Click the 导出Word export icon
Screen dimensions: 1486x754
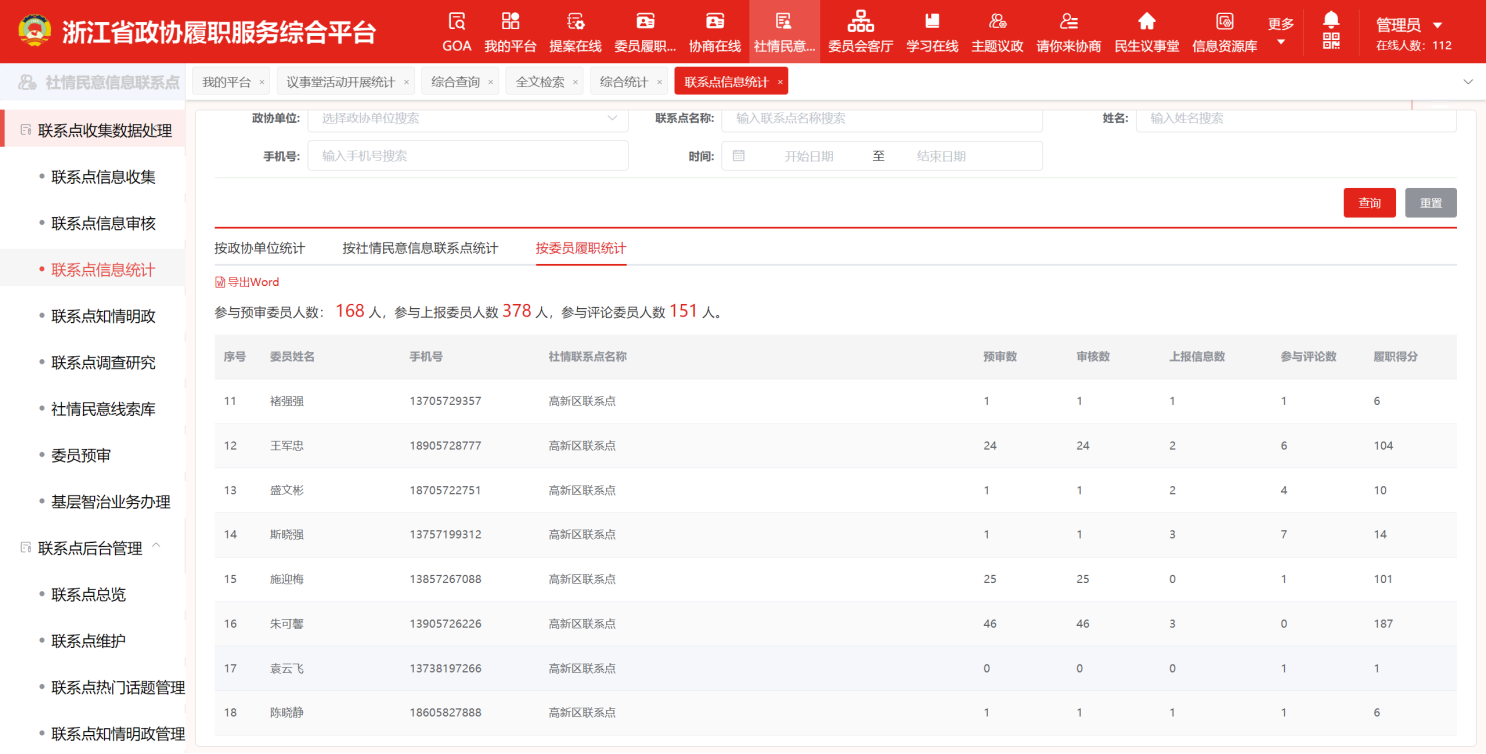point(220,282)
